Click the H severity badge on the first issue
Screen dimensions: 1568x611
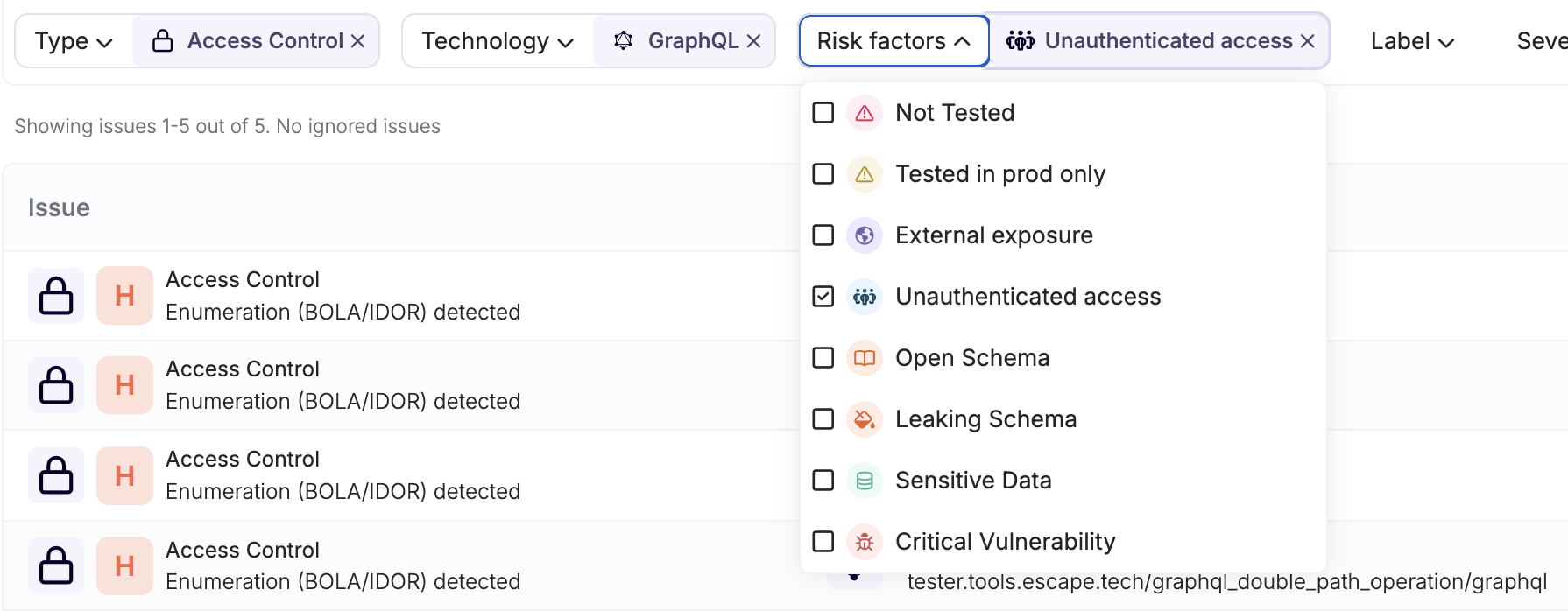coord(124,295)
